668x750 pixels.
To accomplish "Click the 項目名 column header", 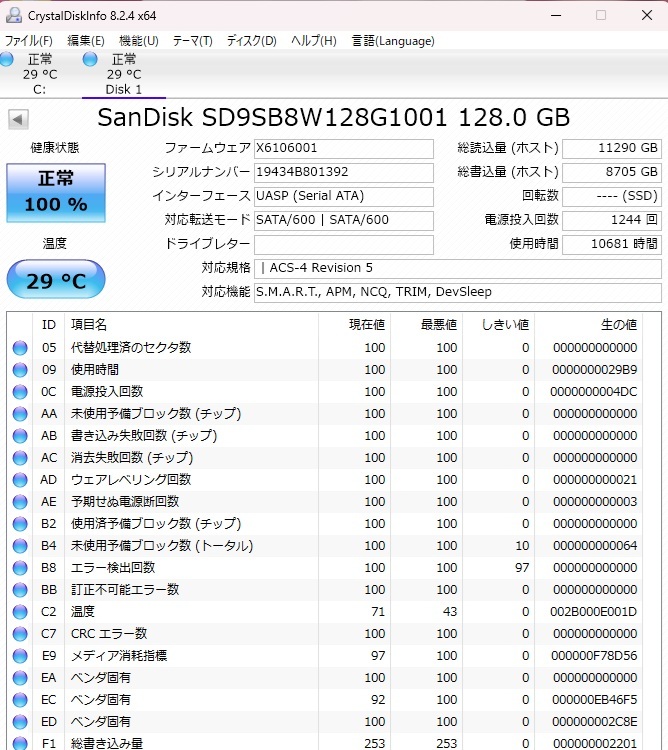I will tap(192, 325).
